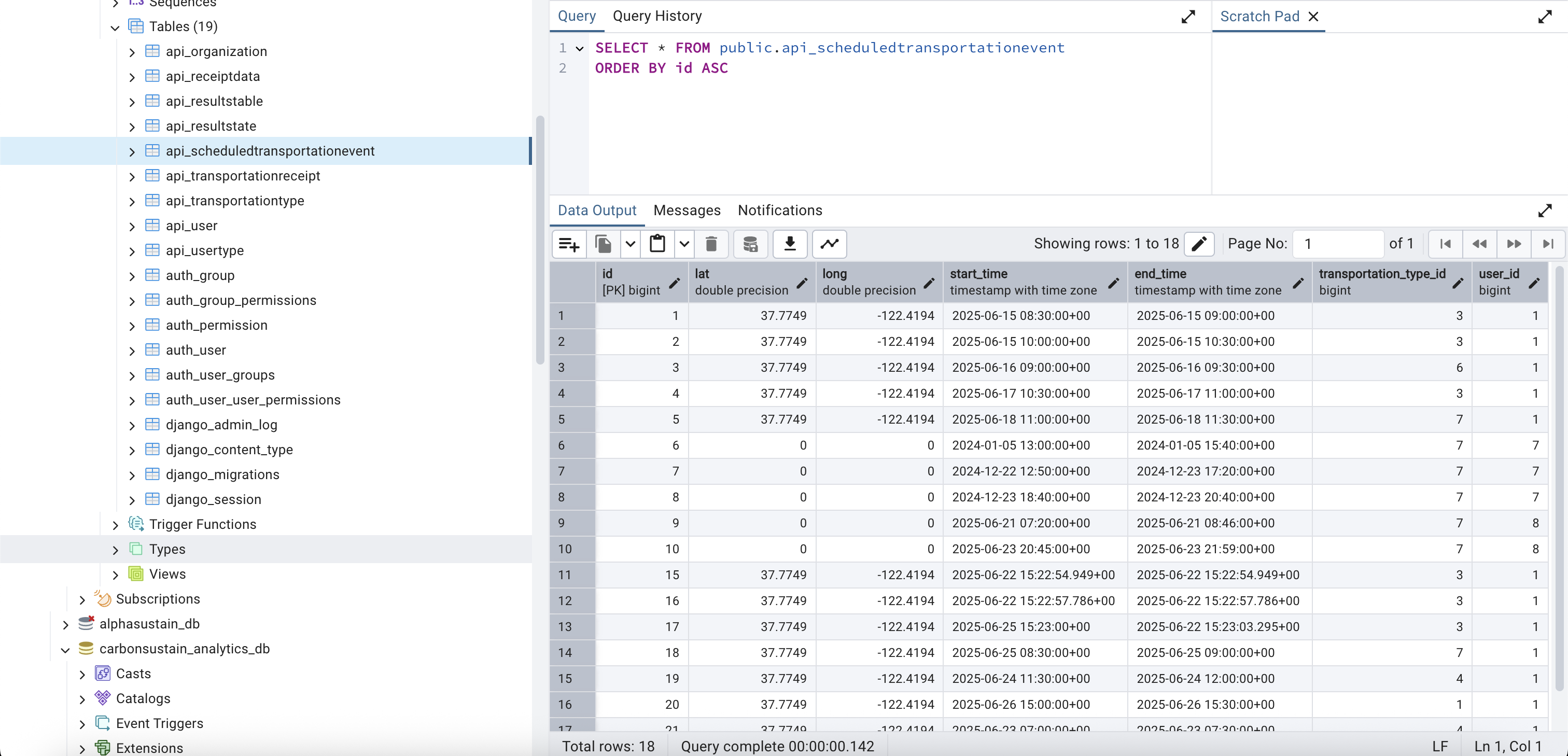The image size is (1568, 756).
Task: Open the paste options dropdown arrow
Action: pyautogui.click(x=684, y=244)
